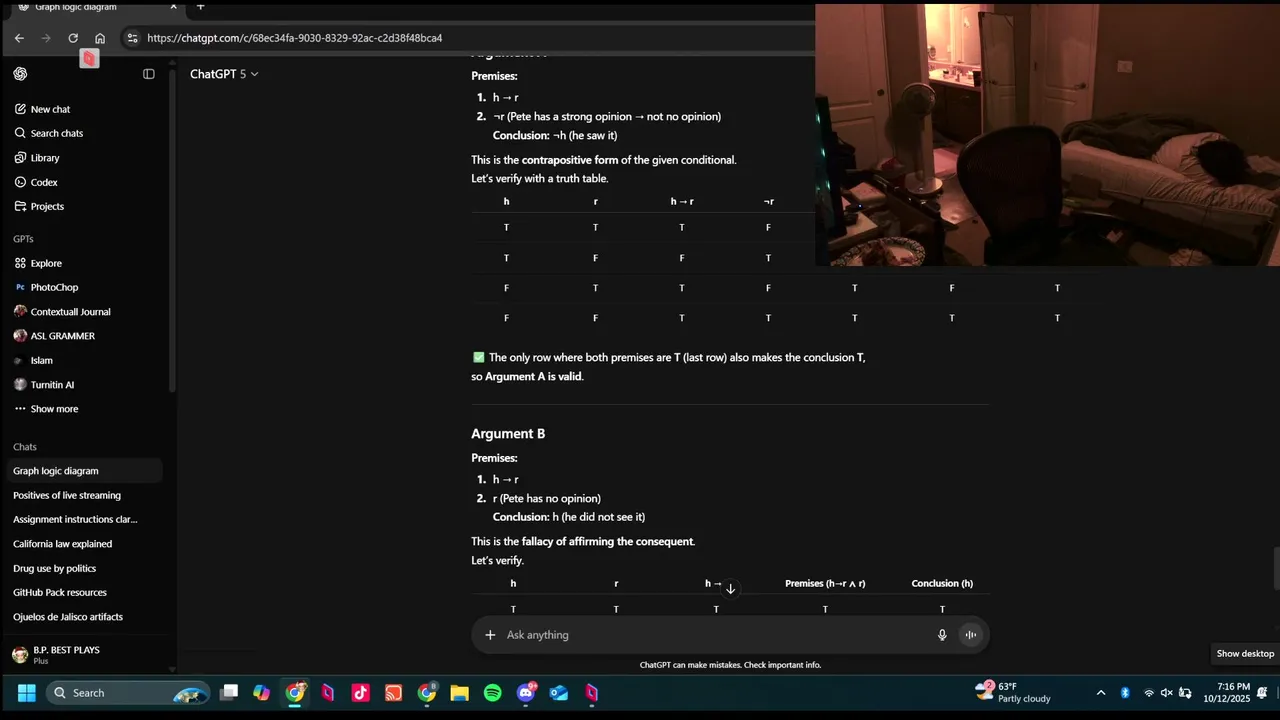Screen dimensions: 1280x720
Task: Click the Bluetooth tray icon
Action: pos(1124,692)
